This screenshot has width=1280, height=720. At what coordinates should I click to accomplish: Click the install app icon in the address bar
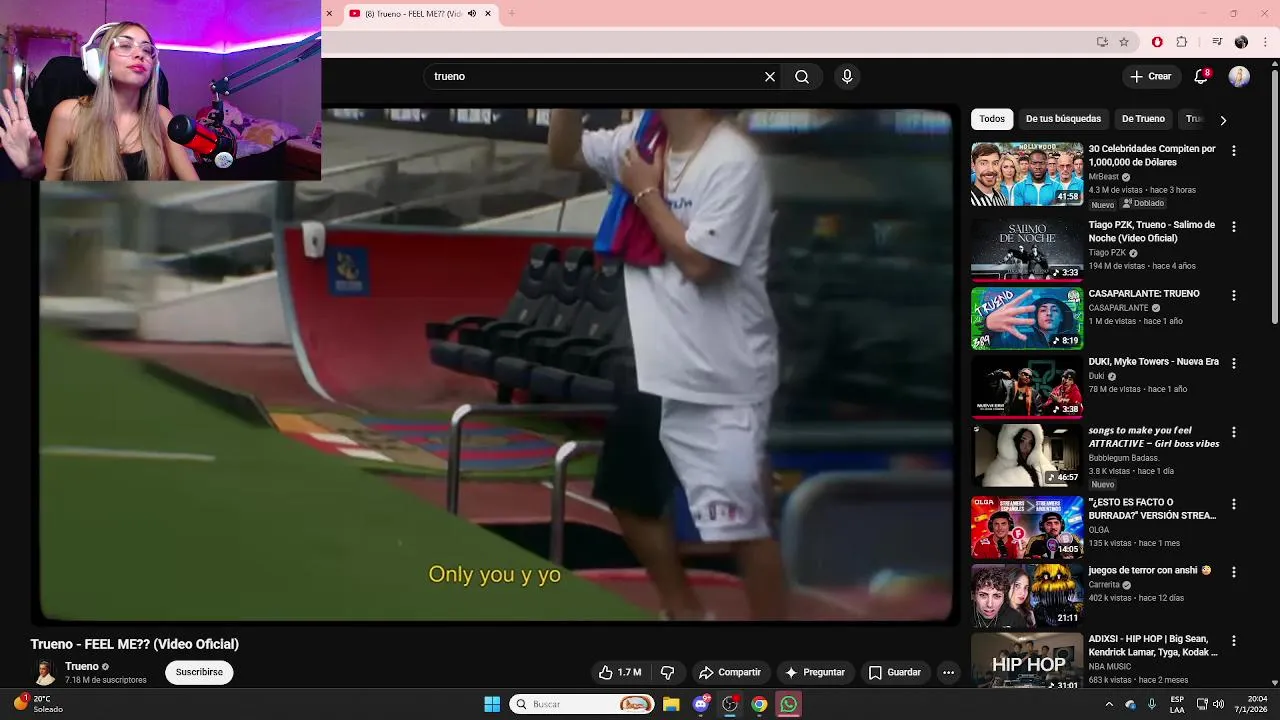tap(1102, 42)
